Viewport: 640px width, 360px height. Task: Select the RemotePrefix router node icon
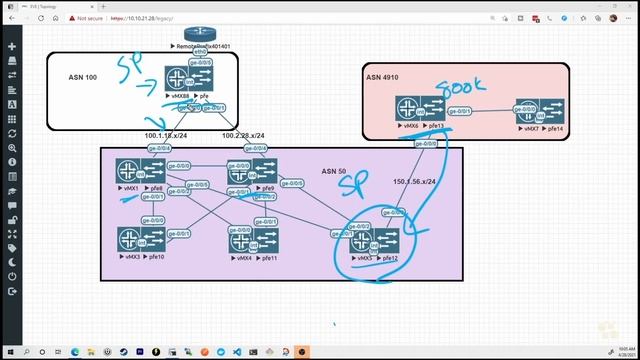pos(200,34)
